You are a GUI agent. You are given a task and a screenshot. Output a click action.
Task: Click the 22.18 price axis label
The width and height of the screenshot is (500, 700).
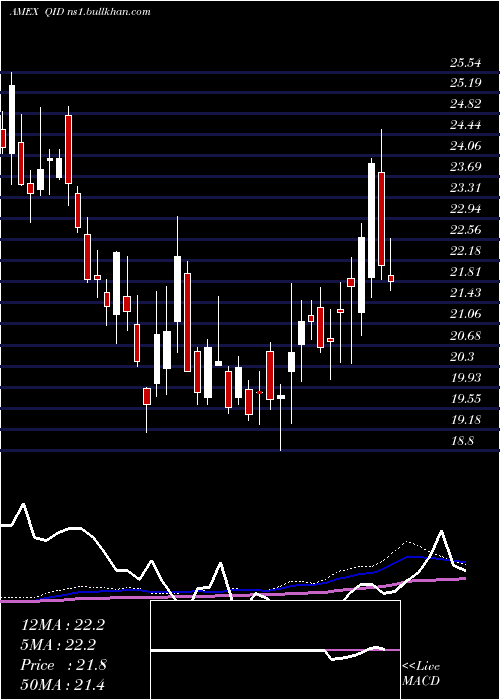(466, 250)
